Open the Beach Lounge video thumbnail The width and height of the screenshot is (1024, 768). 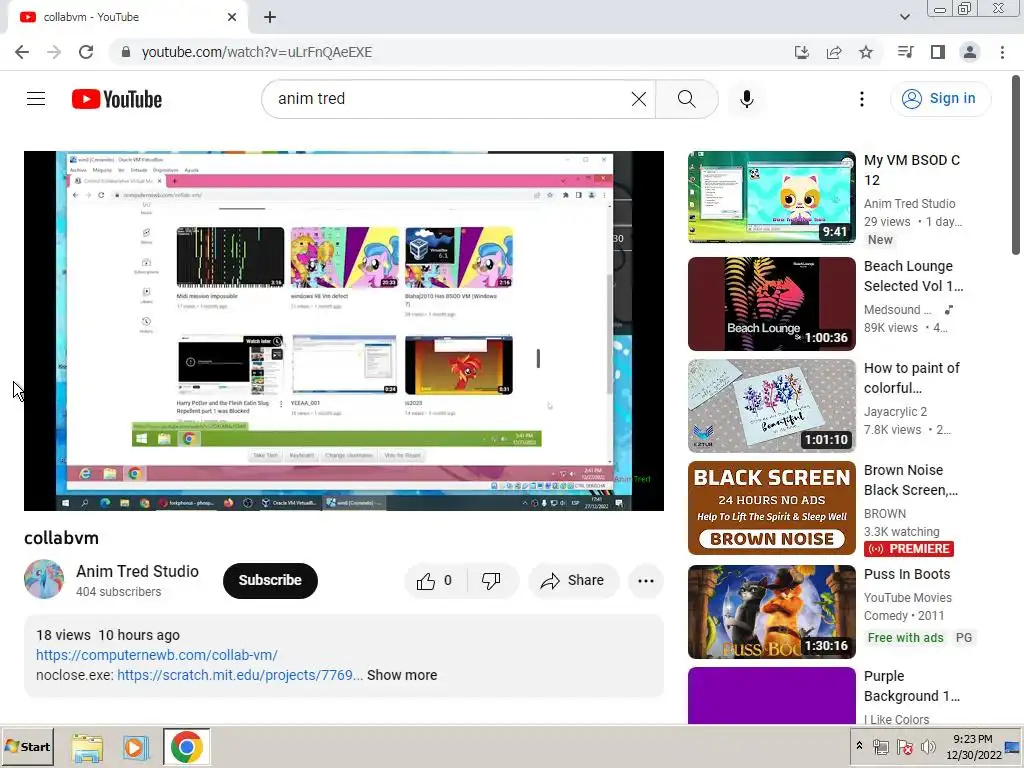pos(771,304)
